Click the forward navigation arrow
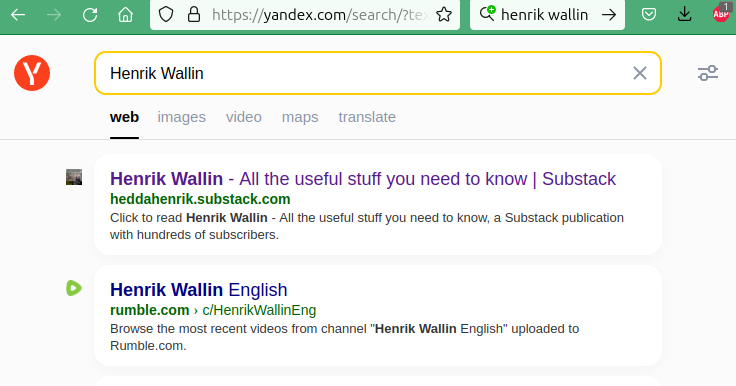This screenshot has width=736, height=386. tap(54, 15)
